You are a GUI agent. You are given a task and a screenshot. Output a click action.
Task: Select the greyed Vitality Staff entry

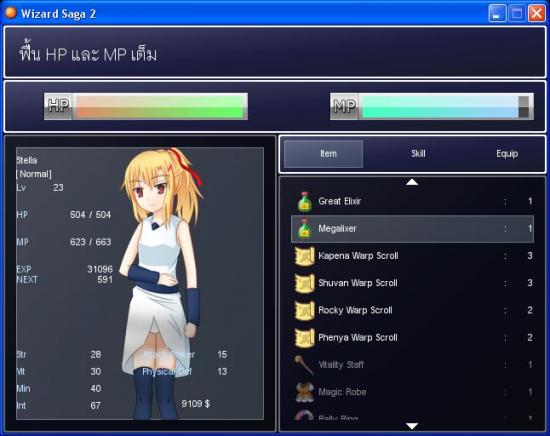[x=341, y=365]
